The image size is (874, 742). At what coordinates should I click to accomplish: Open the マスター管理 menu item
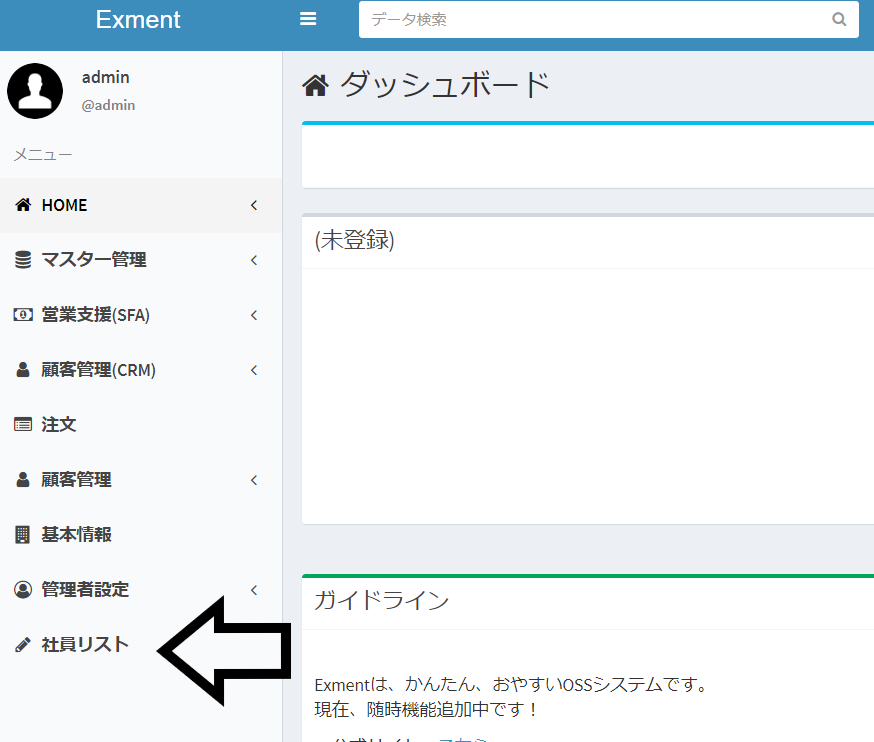[141, 260]
